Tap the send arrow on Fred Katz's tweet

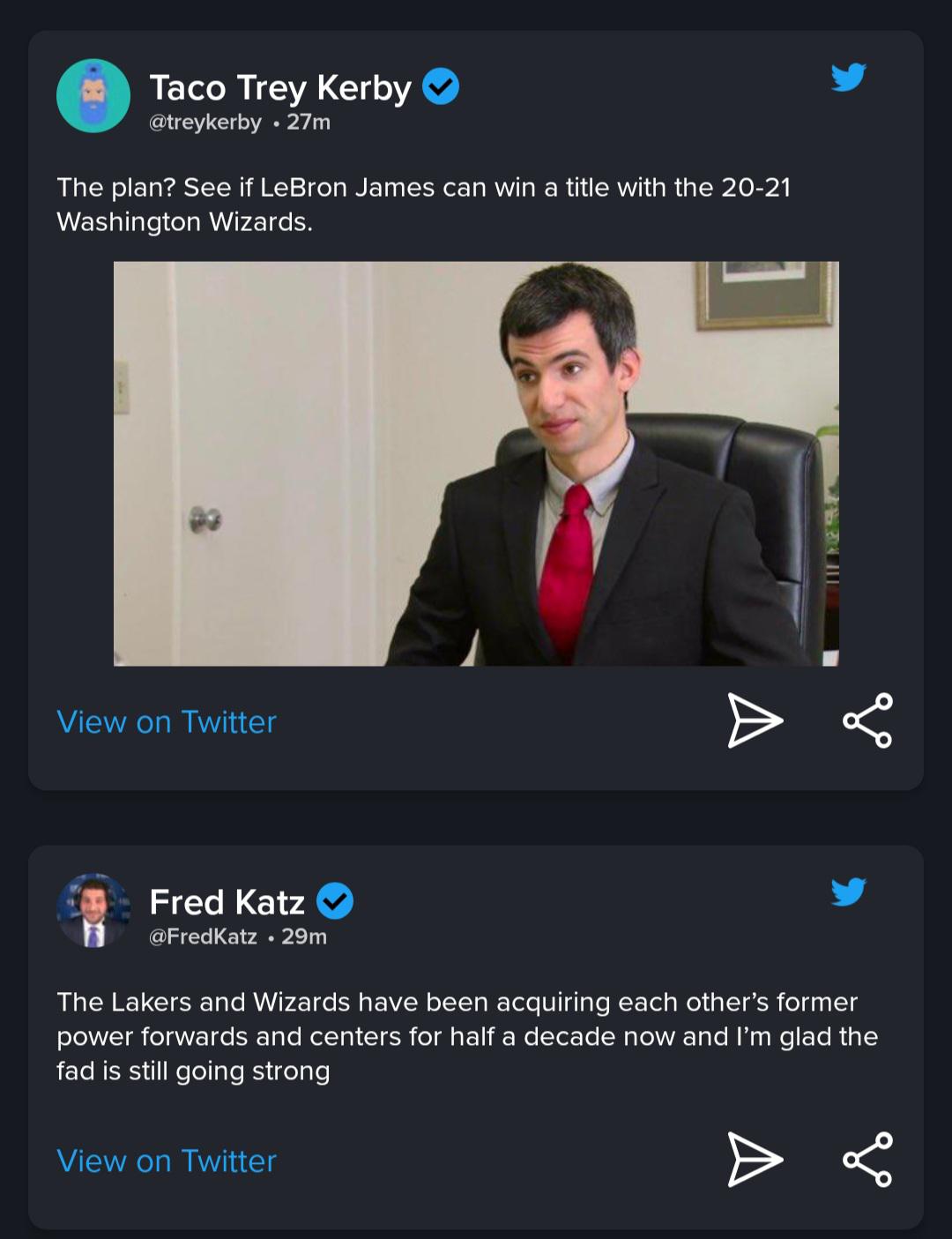tap(755, 1160)
